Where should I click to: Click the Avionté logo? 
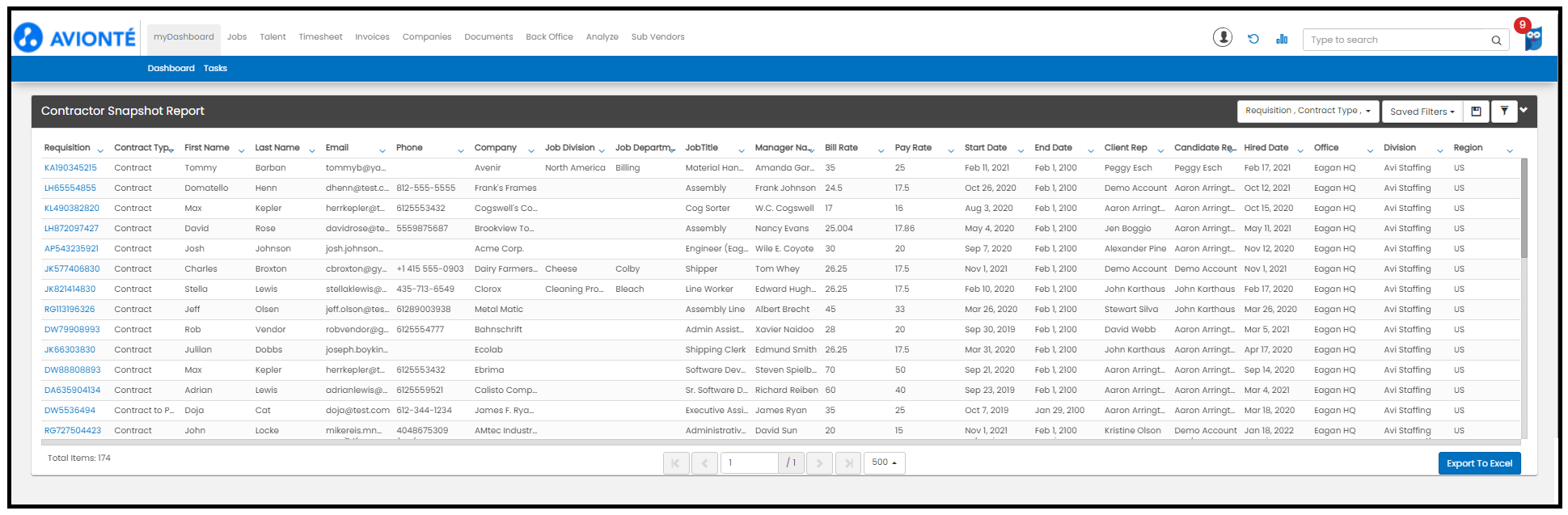[75, 37]
